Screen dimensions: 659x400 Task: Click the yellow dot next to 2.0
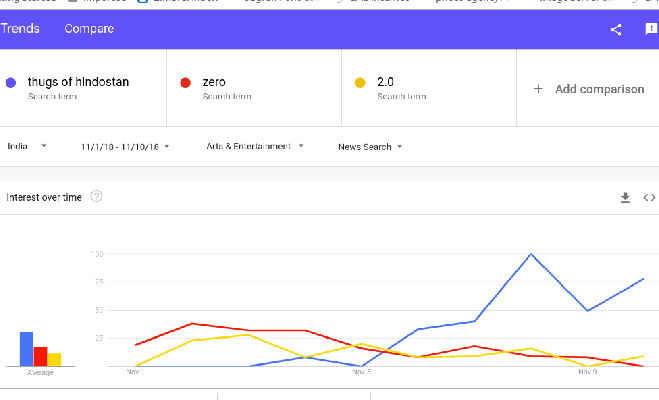[360, 83]
